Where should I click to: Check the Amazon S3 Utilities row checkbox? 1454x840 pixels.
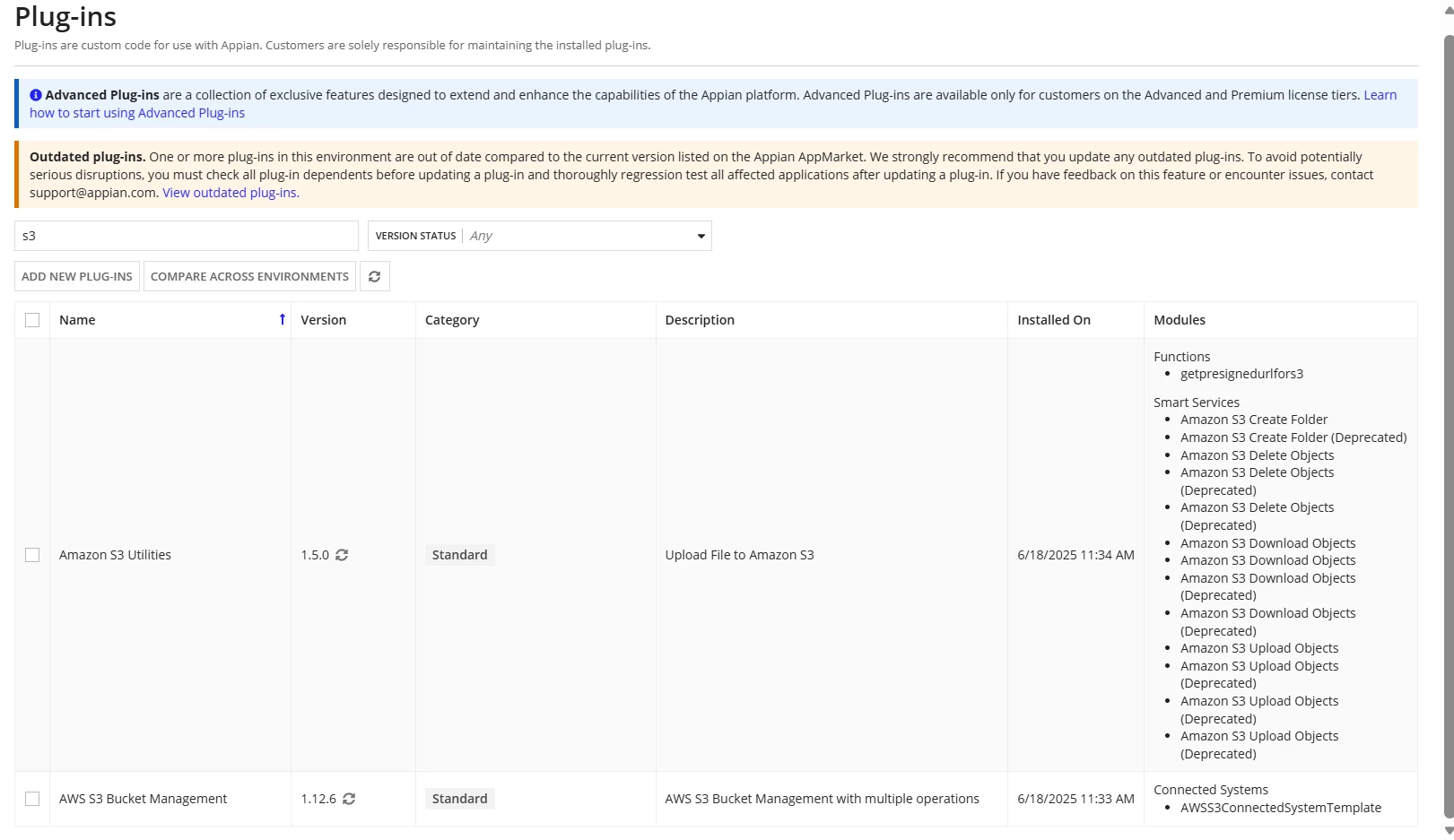32,555
